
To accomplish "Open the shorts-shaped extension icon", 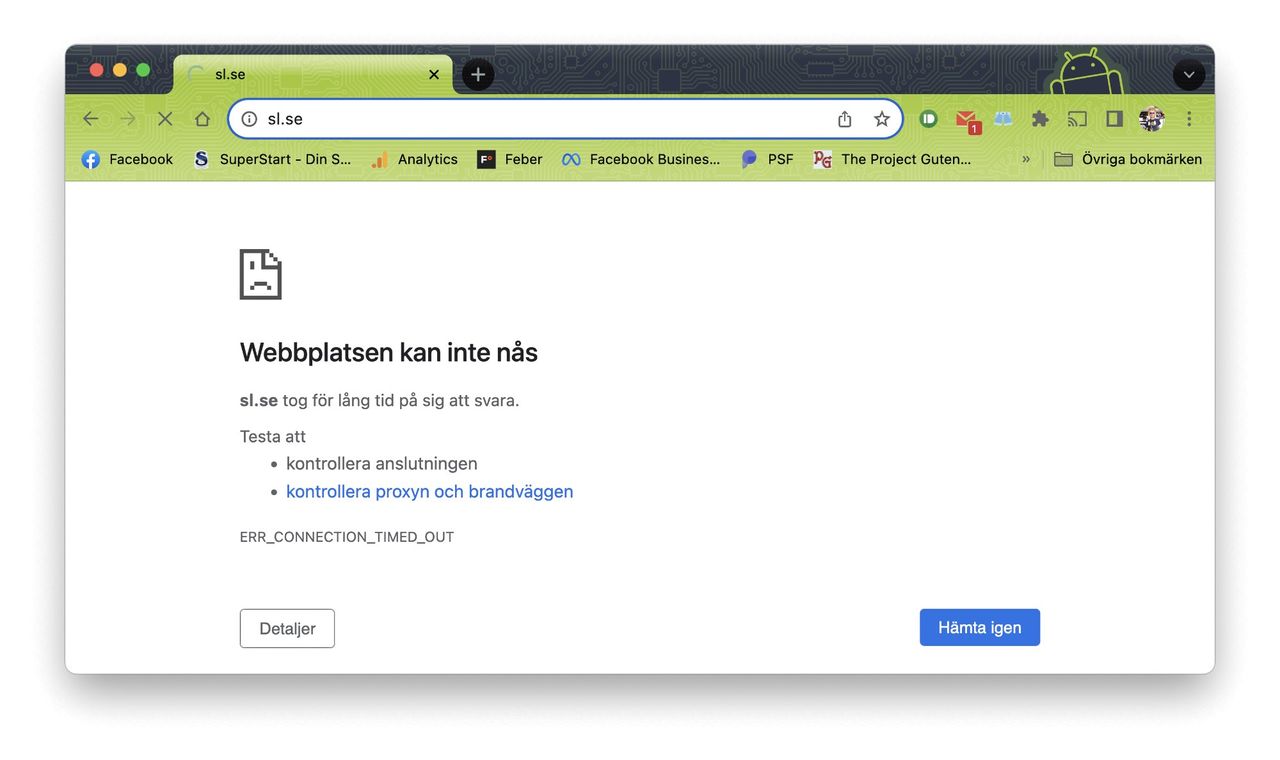I will [x=1002, y=118].
